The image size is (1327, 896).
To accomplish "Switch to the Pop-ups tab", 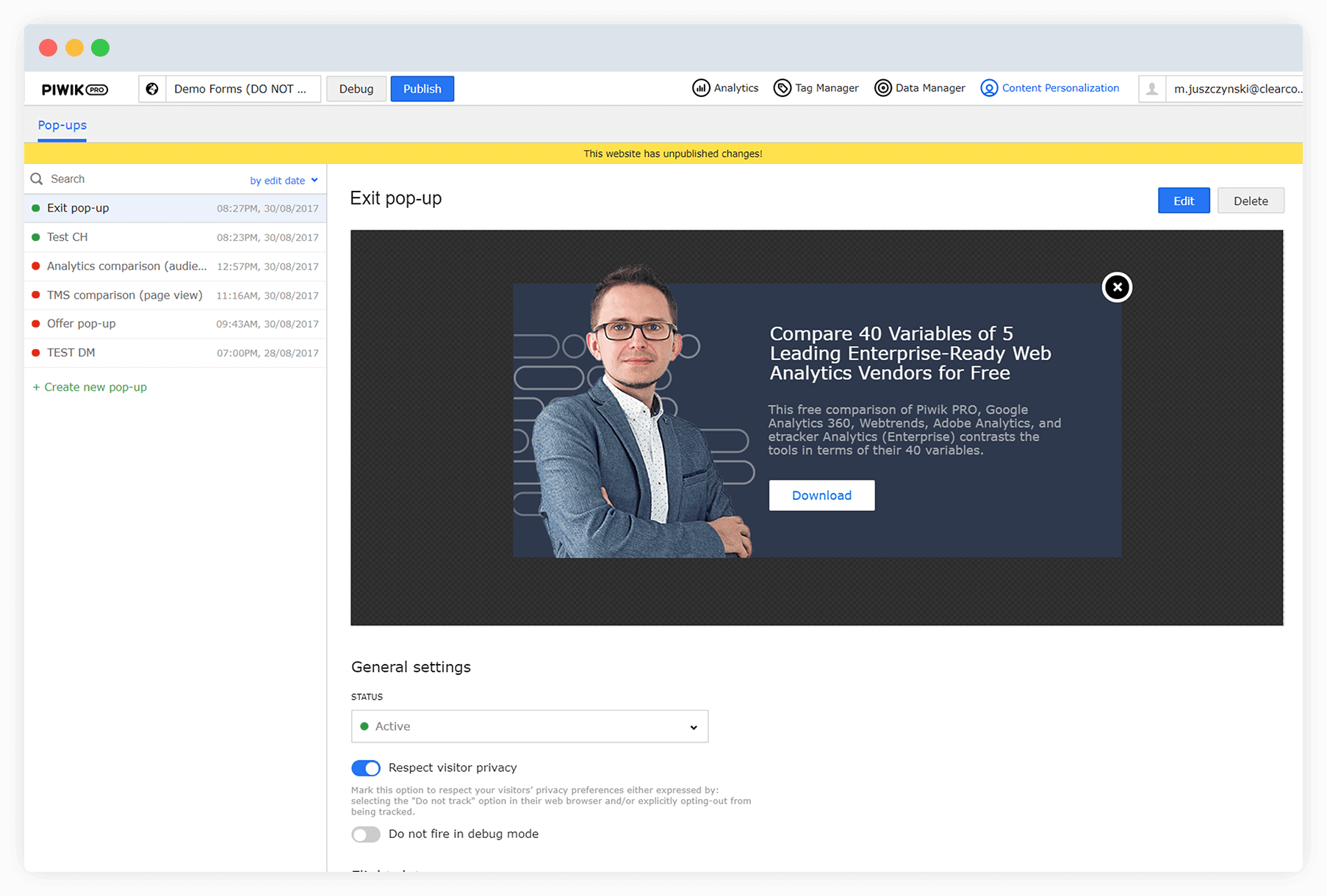I will click(x=62, y=125).
